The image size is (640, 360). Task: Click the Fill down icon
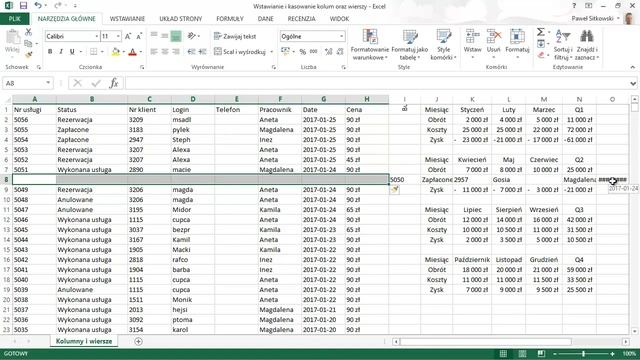(x=541, y=43)
